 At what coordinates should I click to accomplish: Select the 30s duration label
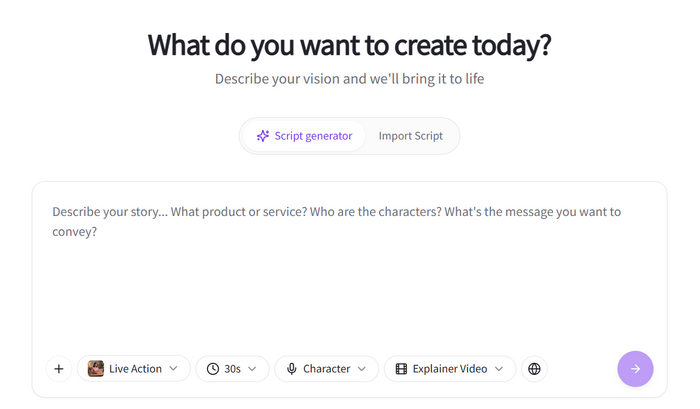pyautogui.click(x=232, y=369)
